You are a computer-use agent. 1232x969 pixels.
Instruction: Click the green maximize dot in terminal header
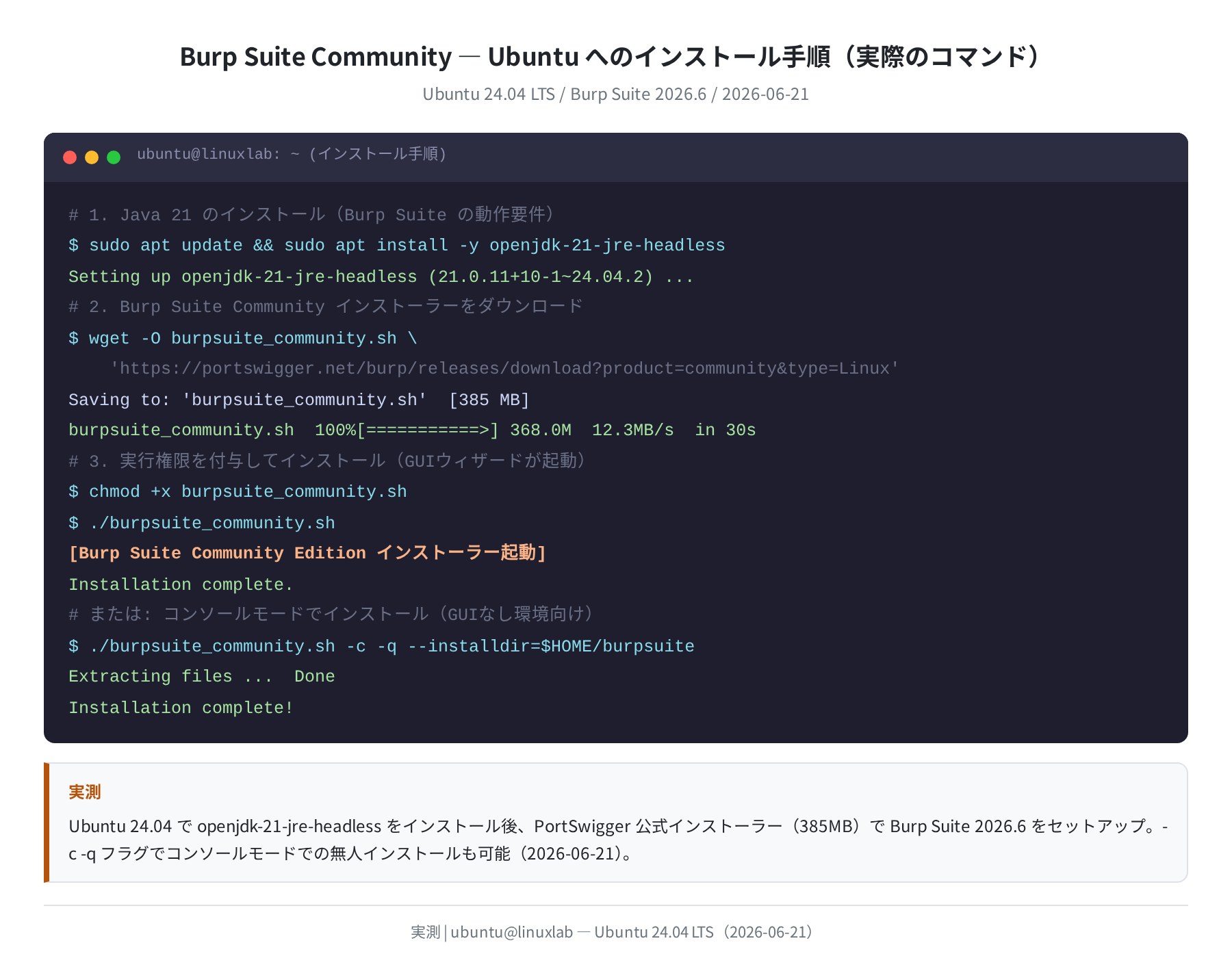point(114,157)
